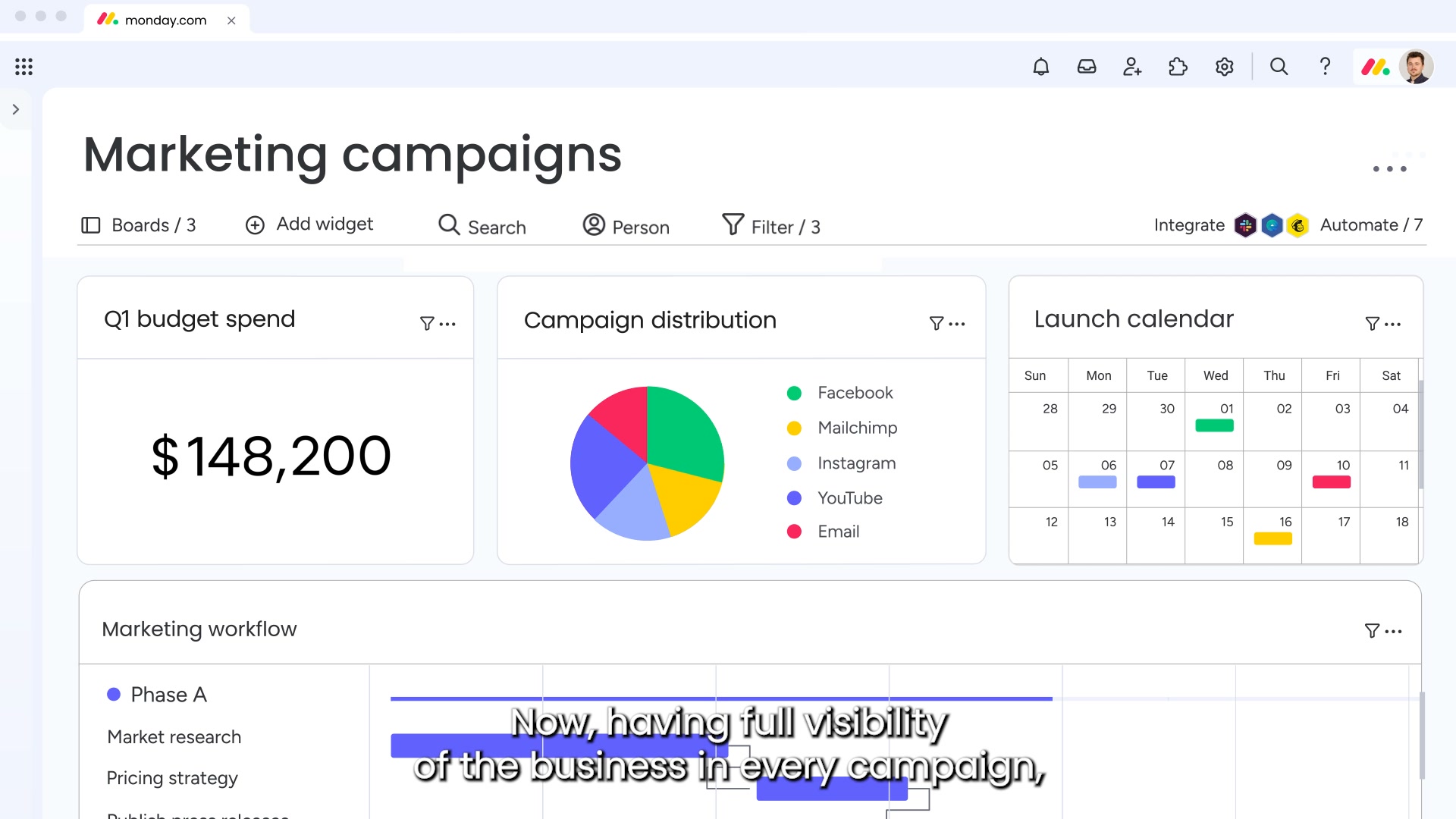Open the apps puzzle-piece icon

point(1178,67)
